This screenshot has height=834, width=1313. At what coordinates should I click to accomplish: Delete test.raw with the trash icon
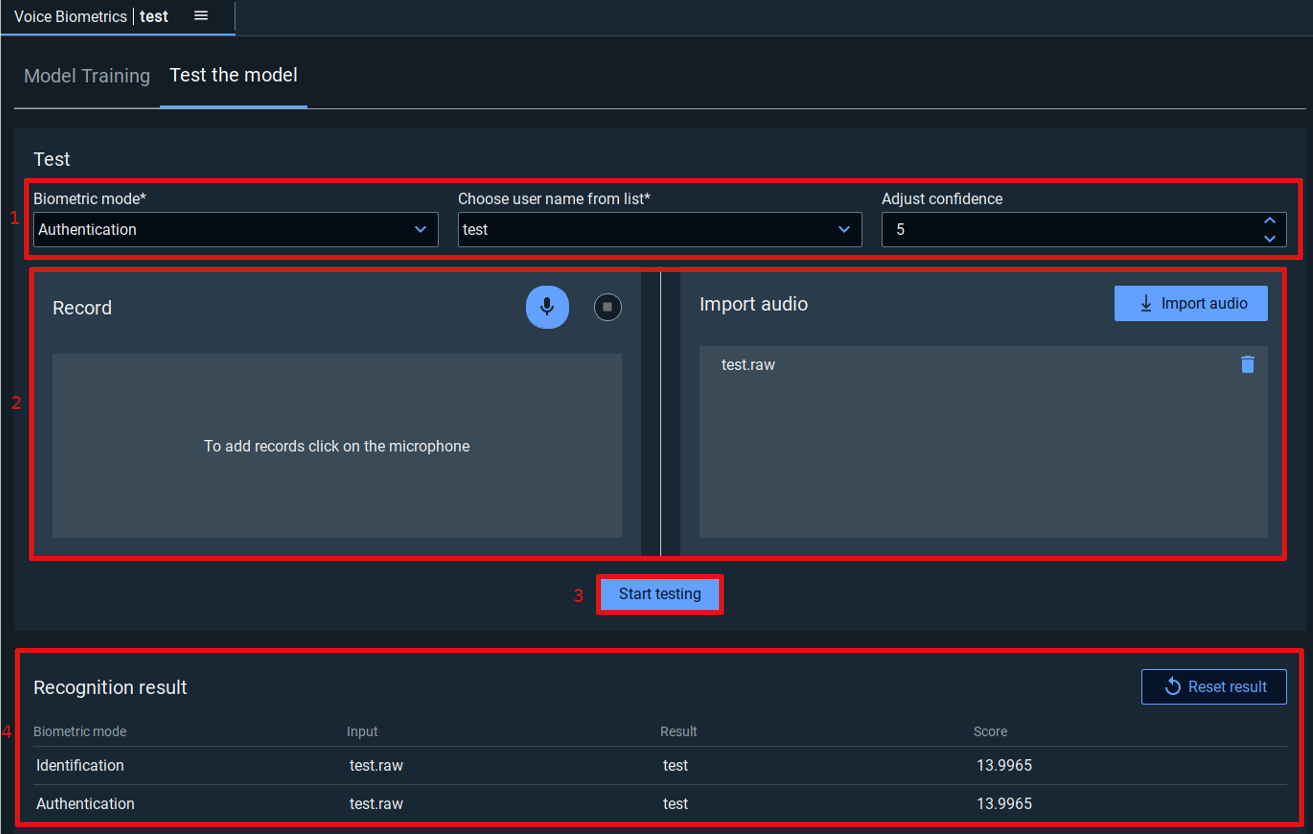click(x=1247, y=365)
